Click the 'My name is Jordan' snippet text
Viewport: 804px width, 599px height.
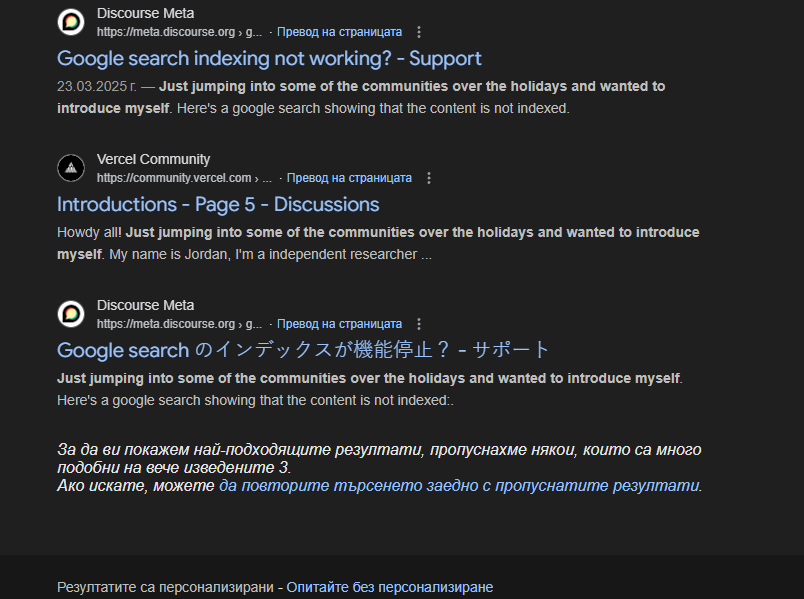170,254
